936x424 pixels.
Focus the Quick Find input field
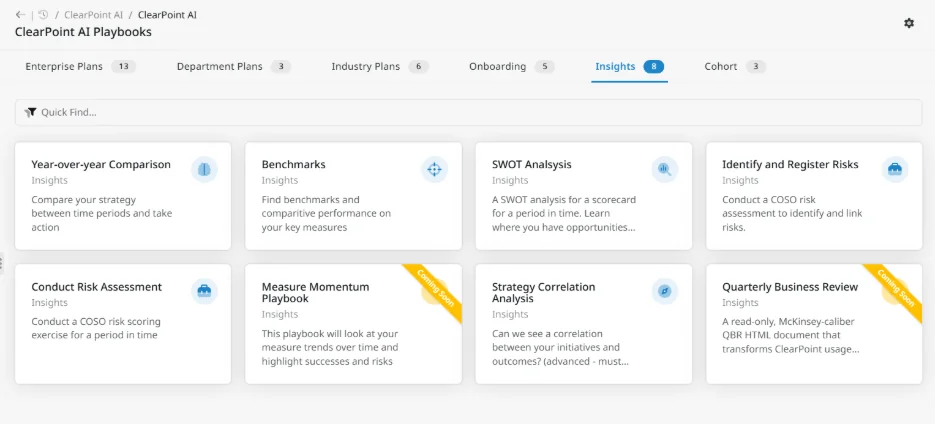click(468, 112)
